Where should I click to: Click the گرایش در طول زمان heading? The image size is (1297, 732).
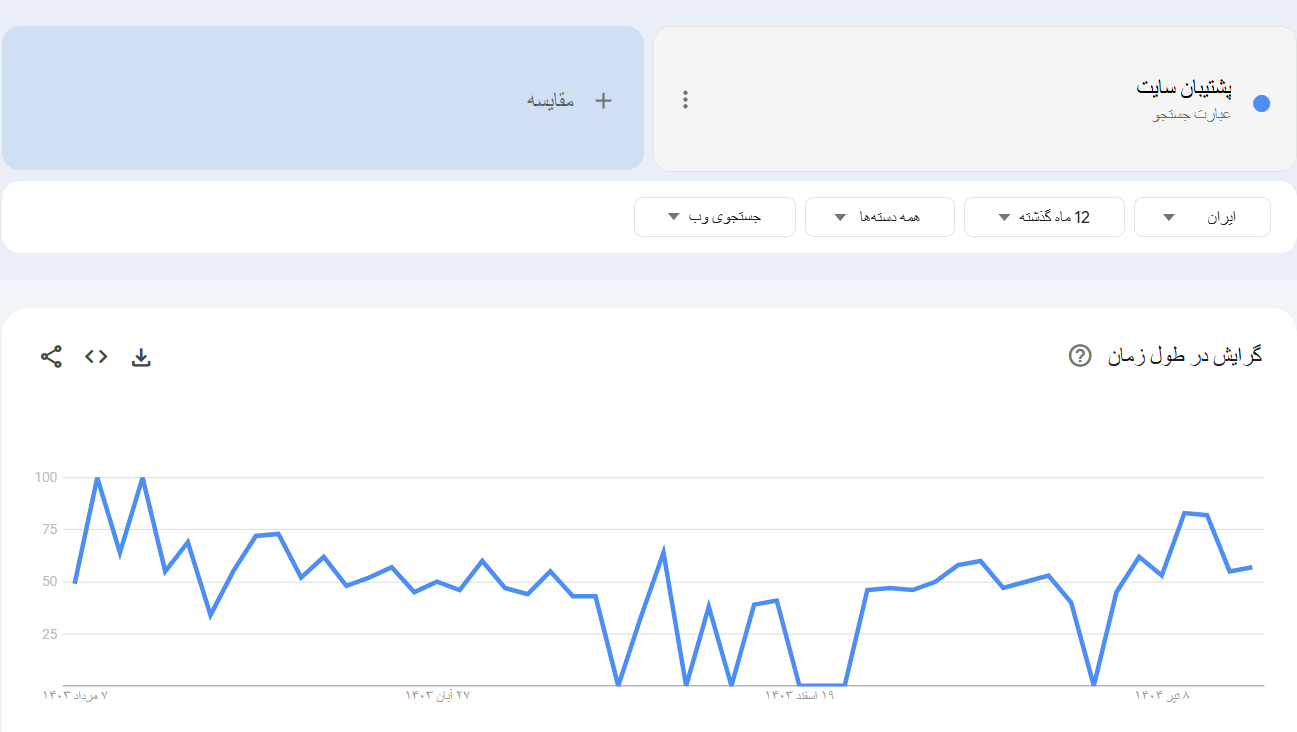(x=1185, y=356)
